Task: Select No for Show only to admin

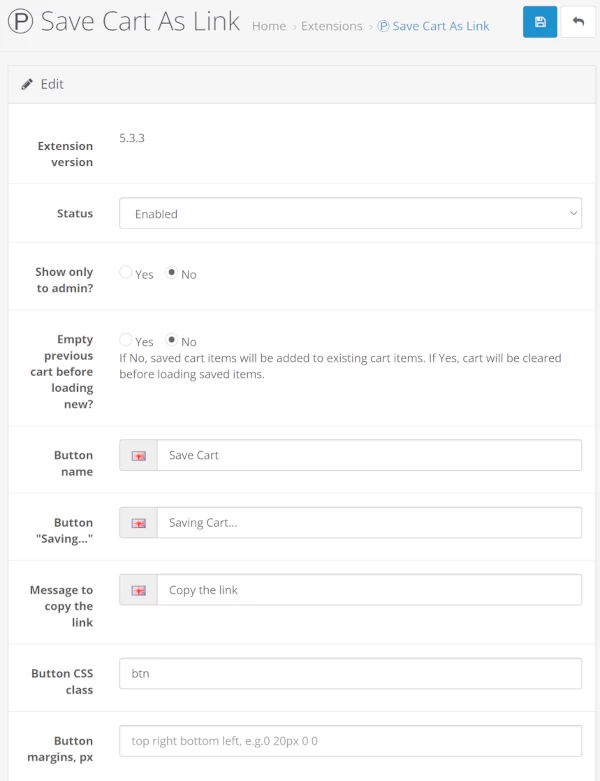Action: click(172, 273)
